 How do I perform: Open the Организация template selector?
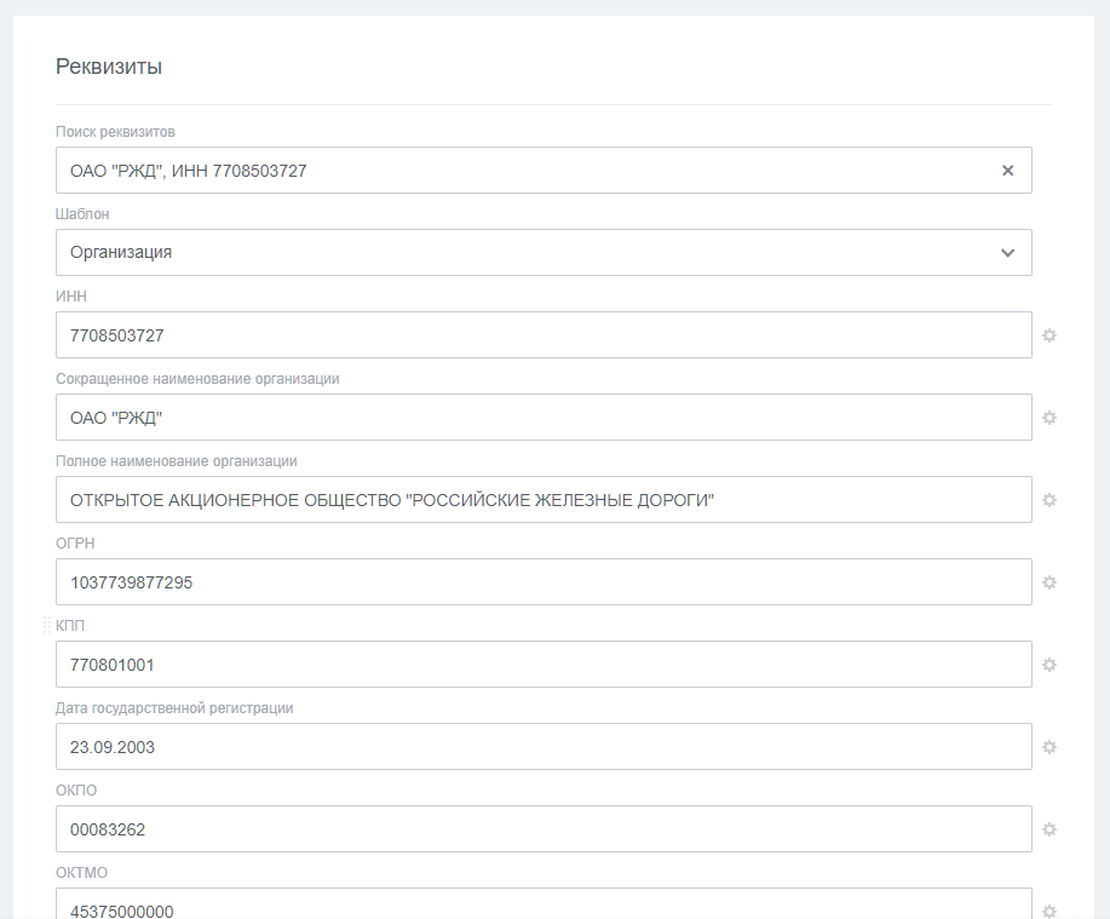click(544, 253)
